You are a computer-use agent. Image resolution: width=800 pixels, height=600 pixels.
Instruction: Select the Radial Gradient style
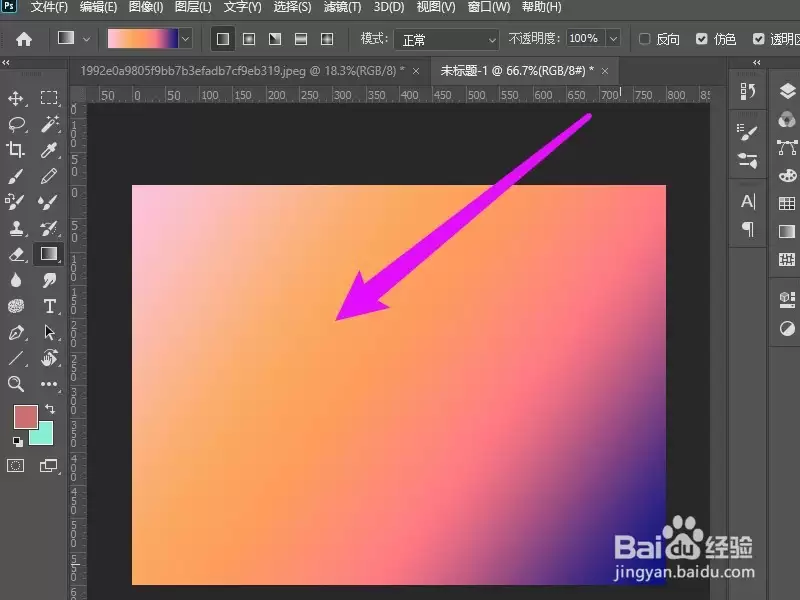[x=249, y=39]
